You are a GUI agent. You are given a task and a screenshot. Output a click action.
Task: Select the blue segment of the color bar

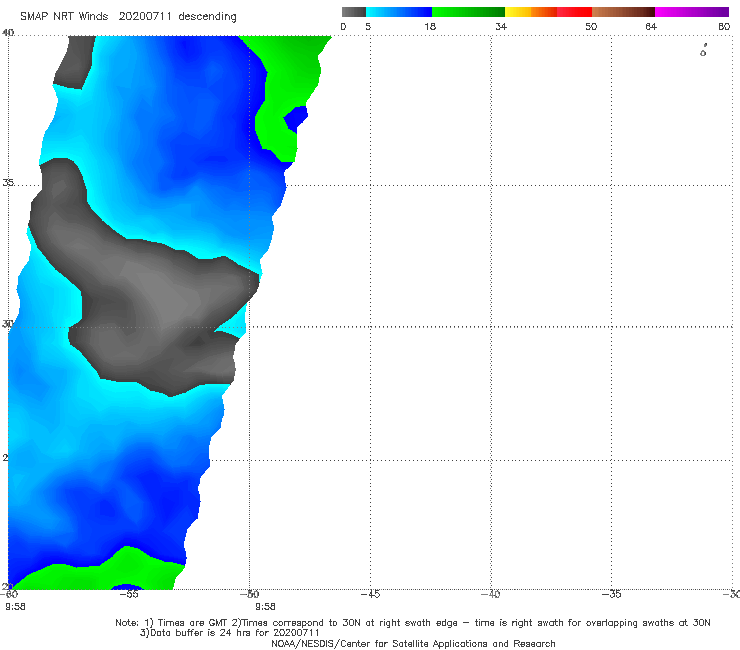pyautogui.click(x=399, y=12)
